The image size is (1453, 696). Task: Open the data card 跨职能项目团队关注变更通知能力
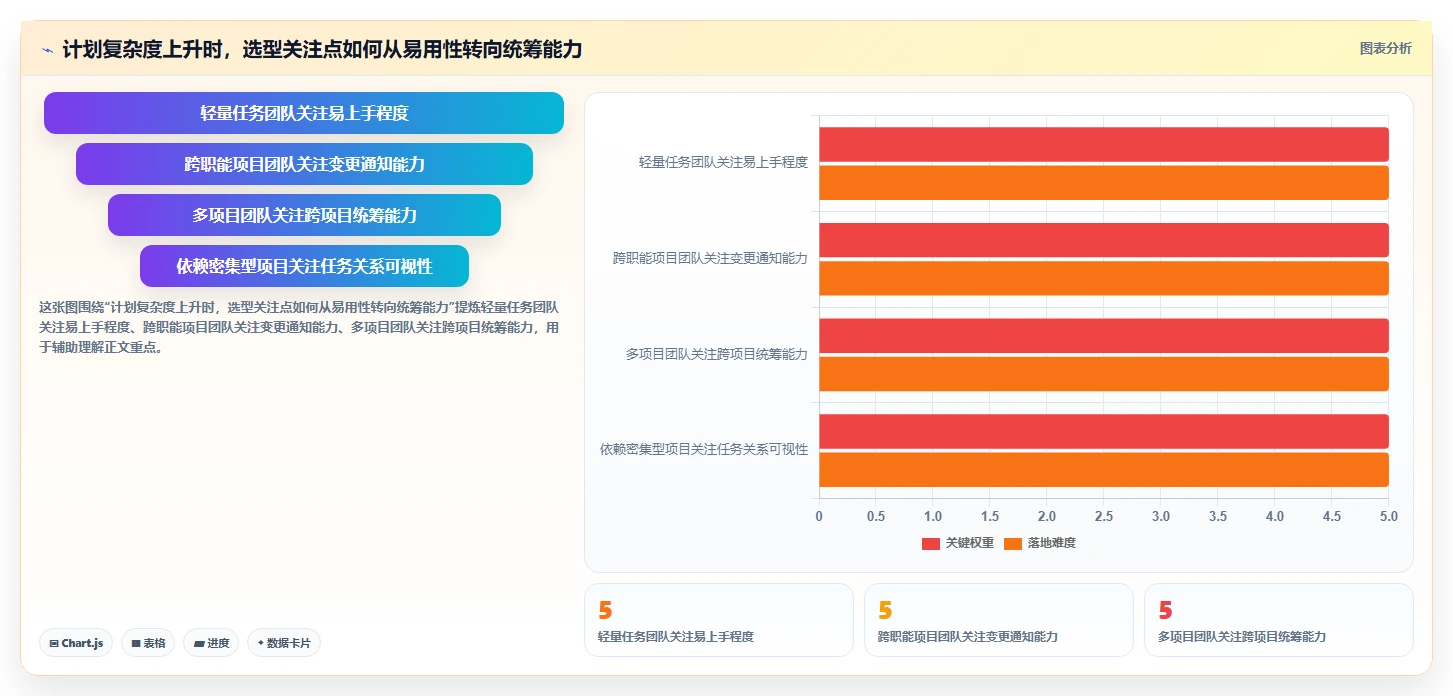[x=998, y=620]
